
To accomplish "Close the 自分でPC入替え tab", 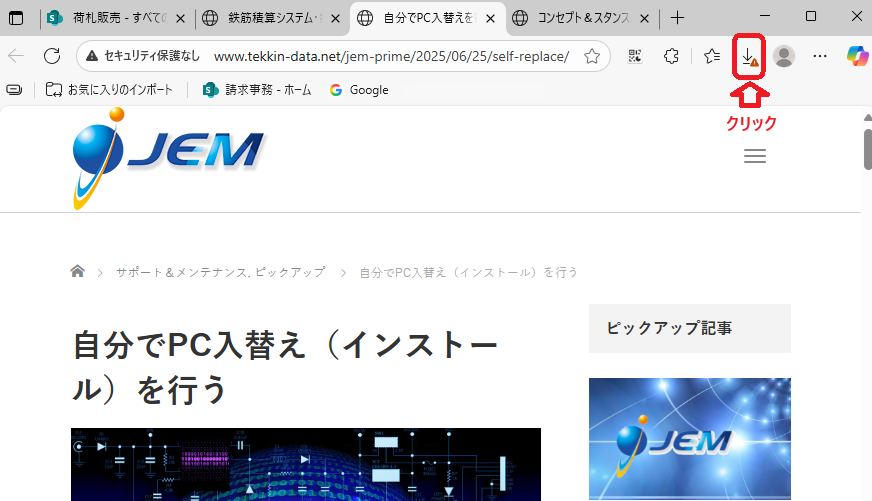I will pos(490,18).
